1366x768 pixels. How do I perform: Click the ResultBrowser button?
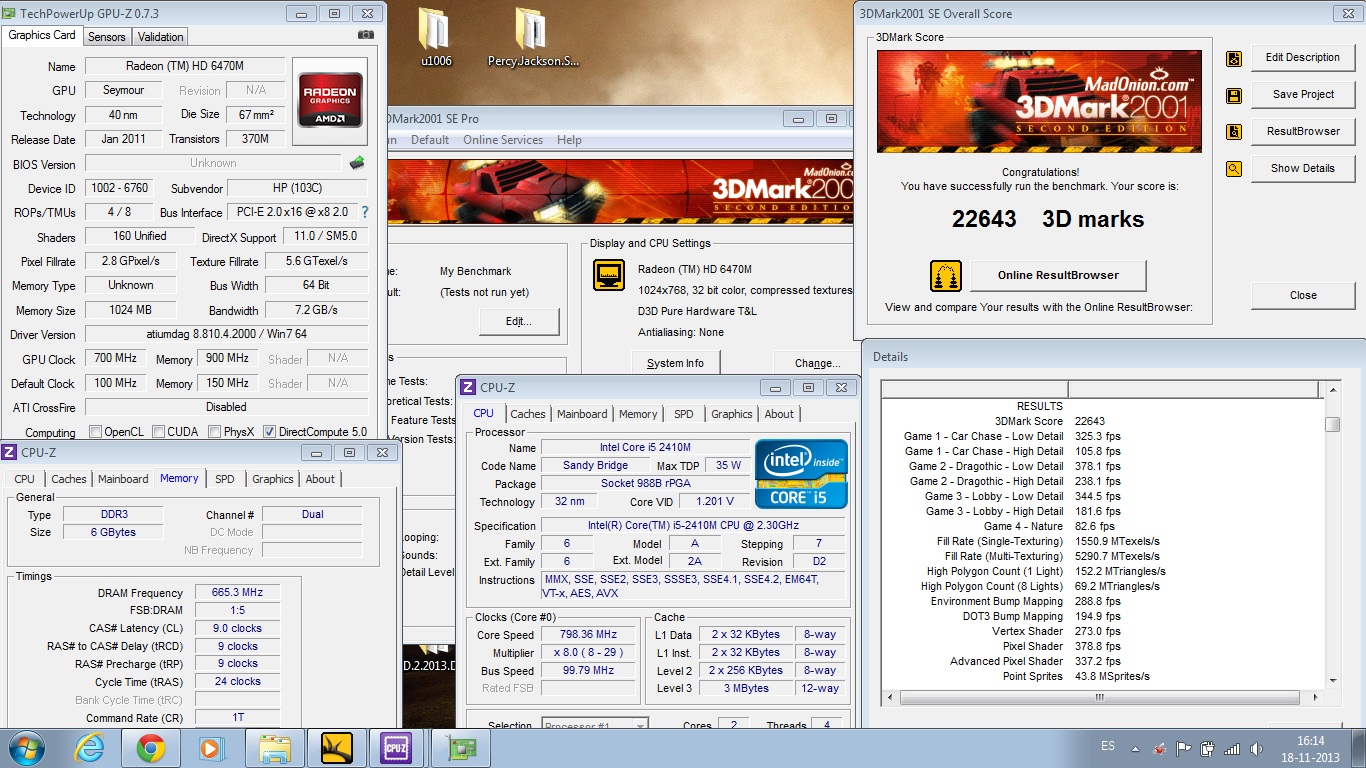click(x=1302, y=132)
